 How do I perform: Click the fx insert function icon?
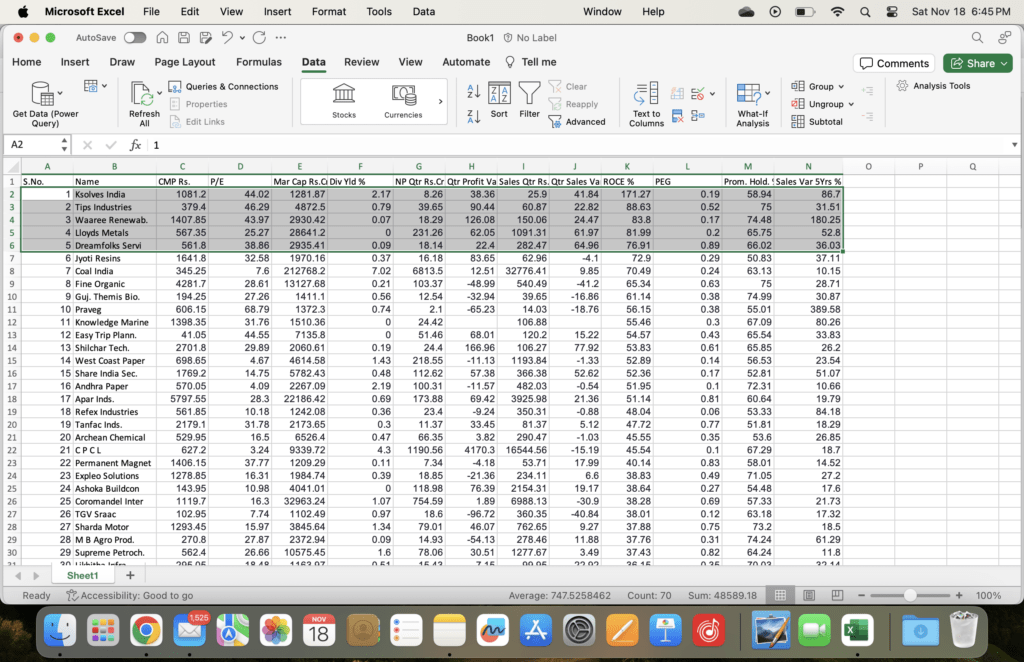[x=135, y=145]
